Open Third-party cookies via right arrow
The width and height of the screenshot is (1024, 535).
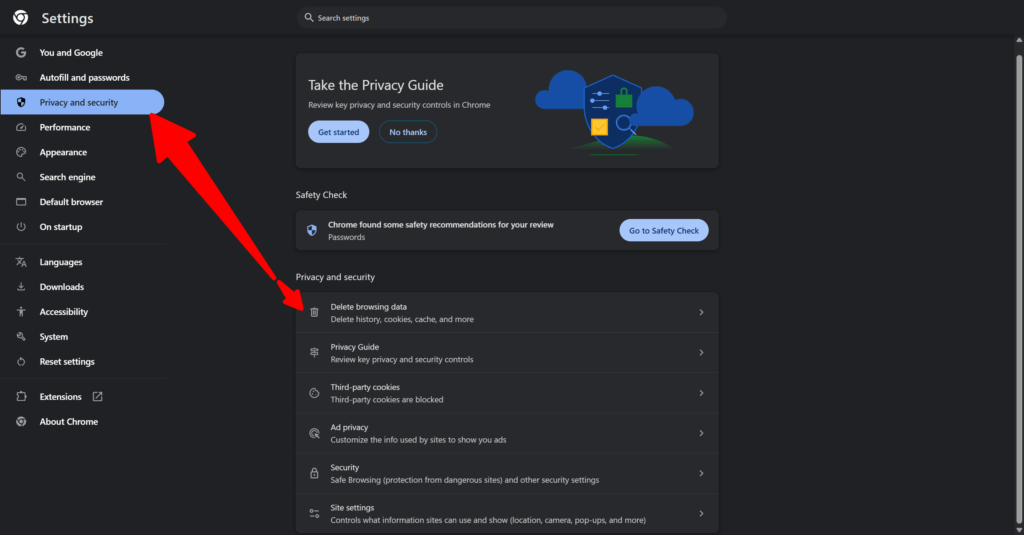tap(701, 393)
